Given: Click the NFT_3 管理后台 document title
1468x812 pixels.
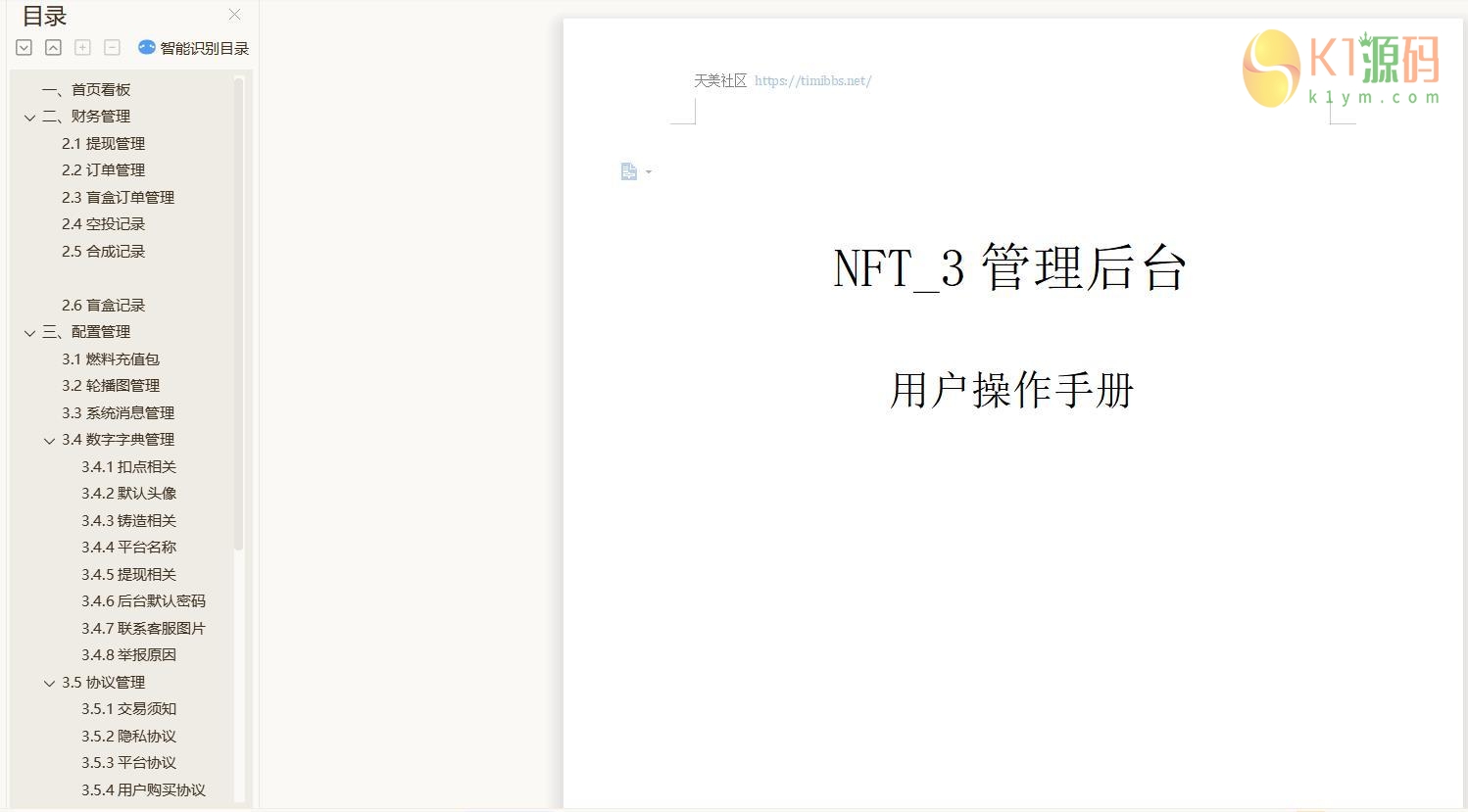Looking at the screenshot, I should pos(1010,267).
